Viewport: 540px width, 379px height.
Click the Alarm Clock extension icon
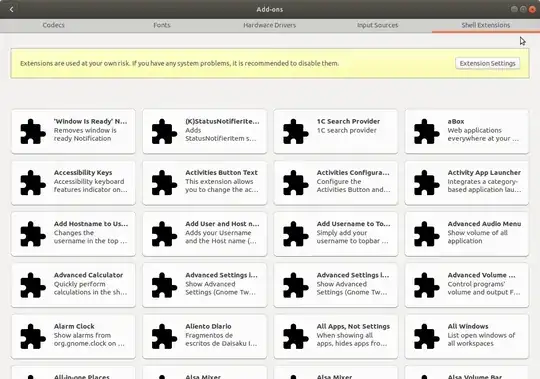pyautogui.click(x=33, y=336)
